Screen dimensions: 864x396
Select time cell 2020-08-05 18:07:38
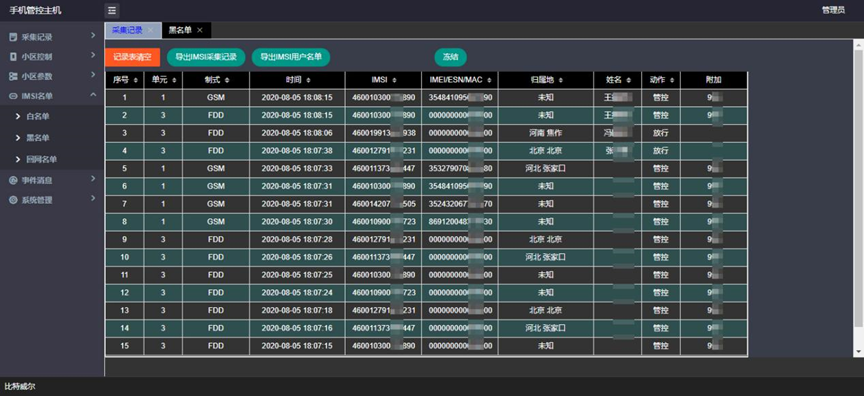pyautogui.click(x=297, y=150)
